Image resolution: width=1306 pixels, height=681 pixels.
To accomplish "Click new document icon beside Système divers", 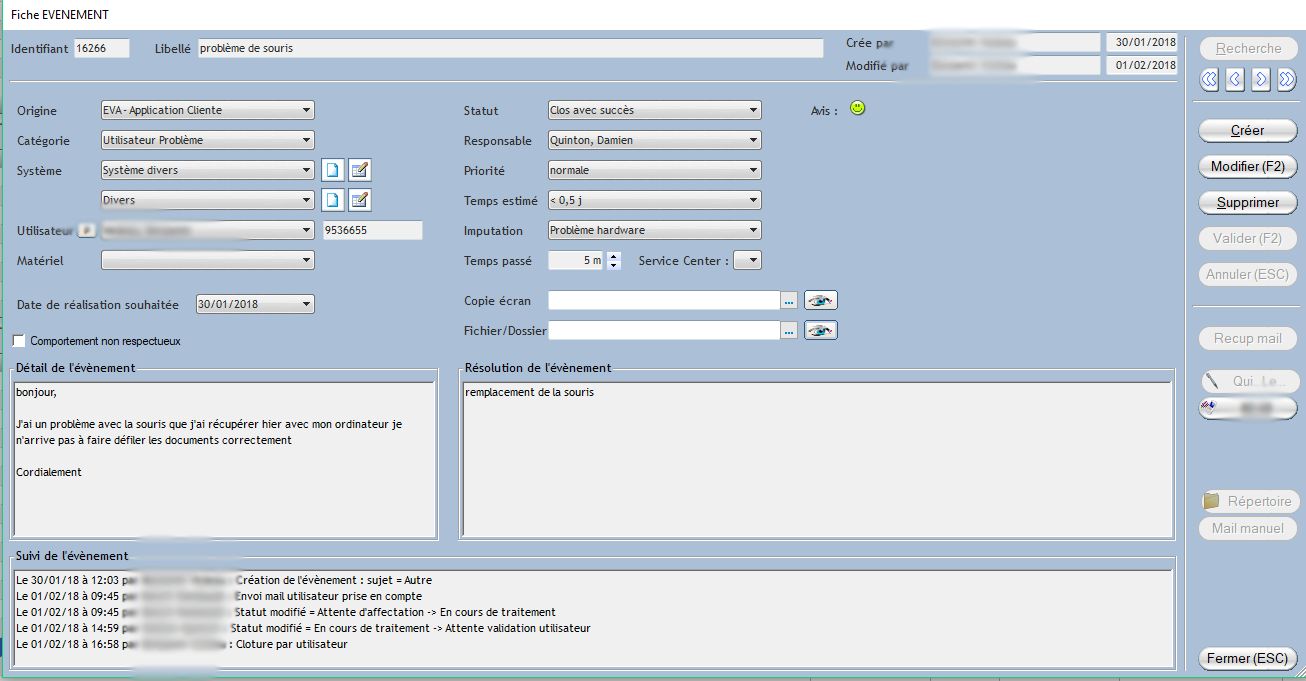I will coord(332,171).
